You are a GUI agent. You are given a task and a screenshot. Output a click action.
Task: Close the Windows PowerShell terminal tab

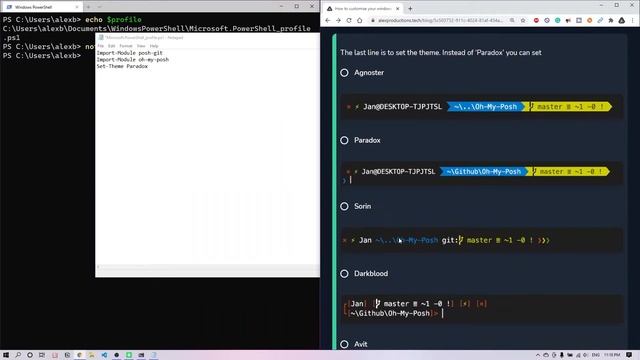[x=77, y=7]
